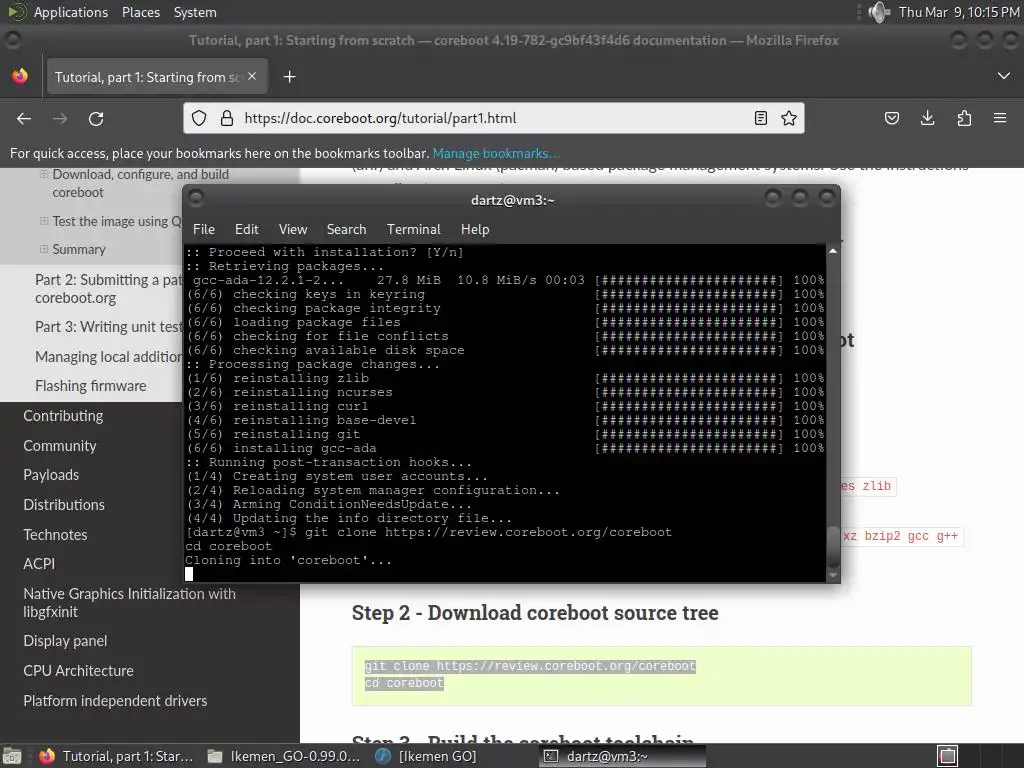The width and height of the screenshot is (1024, 768).
Task: Open the terminal File menu
Action: click(x=204, y=229)
